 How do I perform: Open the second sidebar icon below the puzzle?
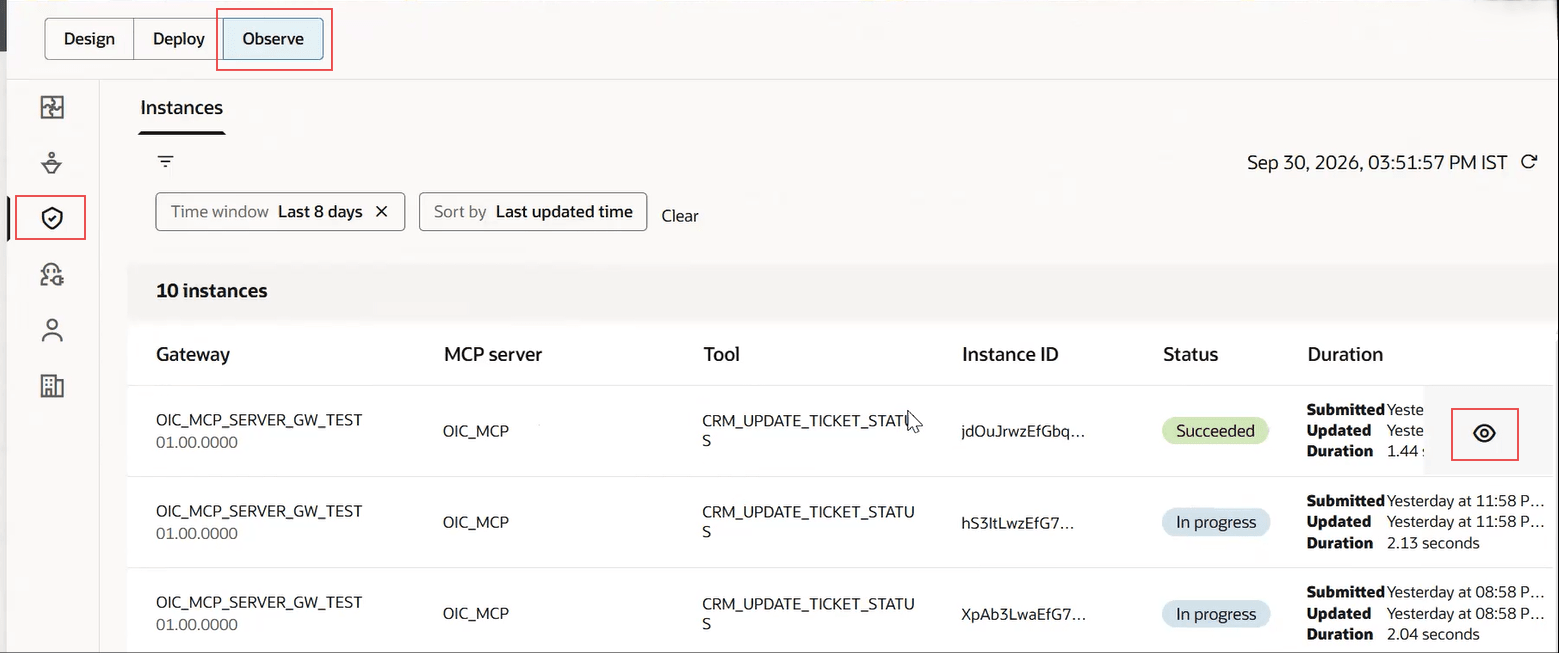52,162
